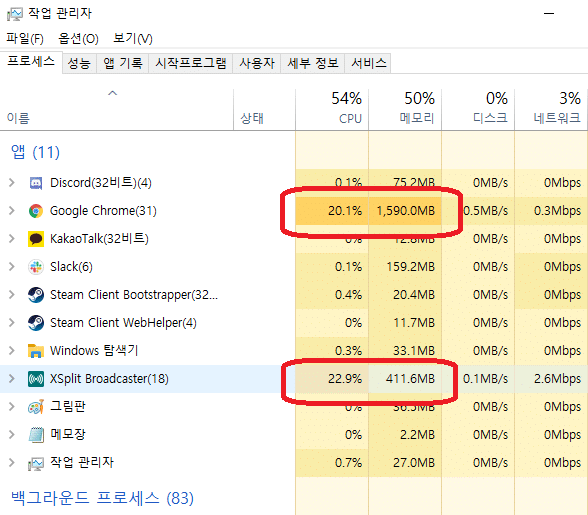
Task: Expand the Google Chrome process group
Action: coord(12,210)
